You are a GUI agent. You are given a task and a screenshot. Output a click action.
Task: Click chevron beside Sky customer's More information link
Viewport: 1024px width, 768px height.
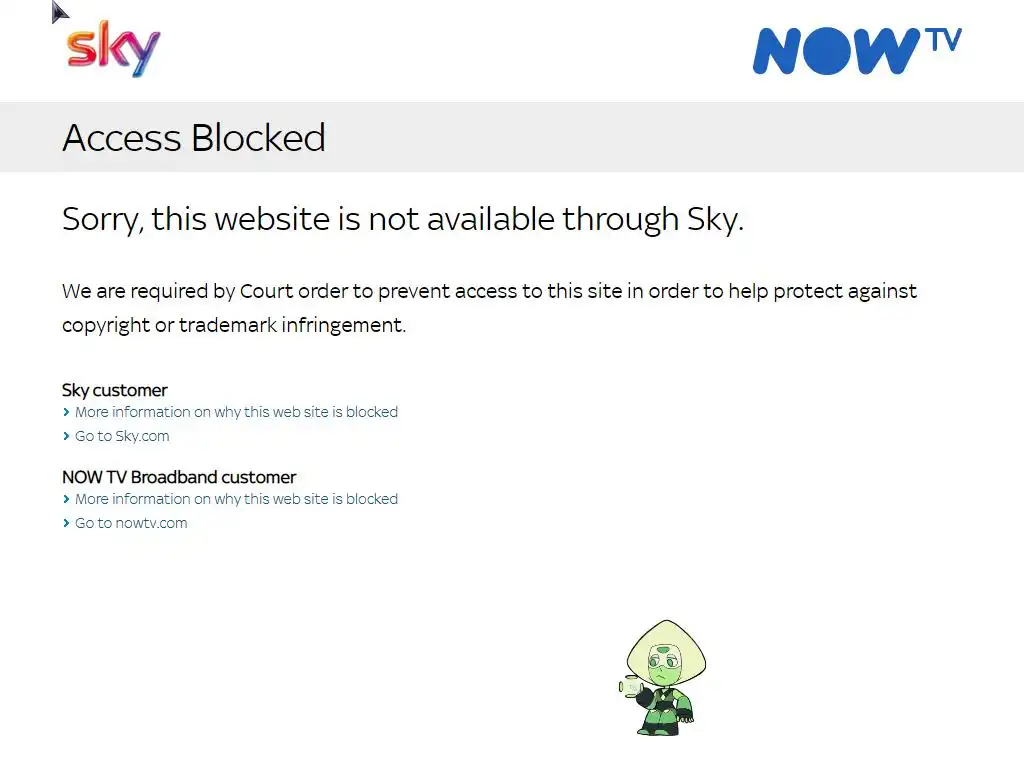(x=66, y=412)
